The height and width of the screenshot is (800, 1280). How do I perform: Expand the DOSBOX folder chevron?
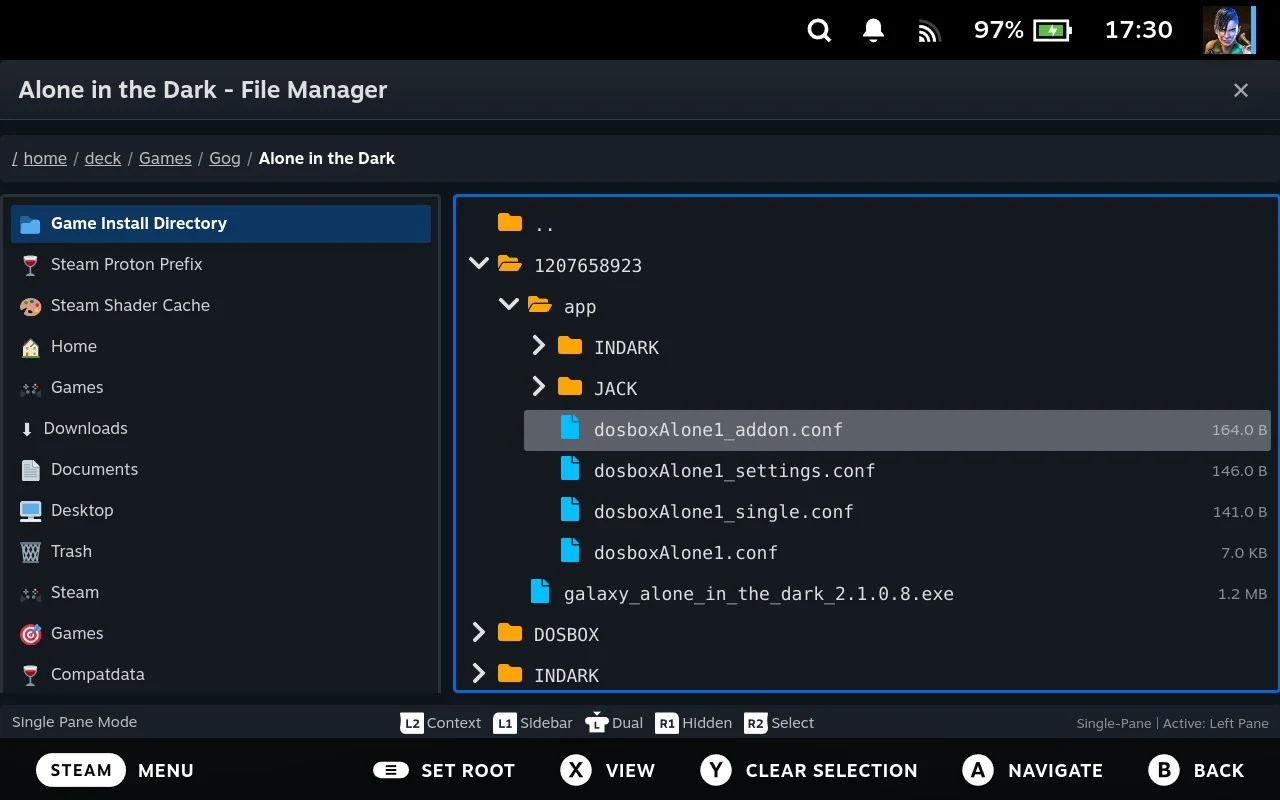coord(479,633)
